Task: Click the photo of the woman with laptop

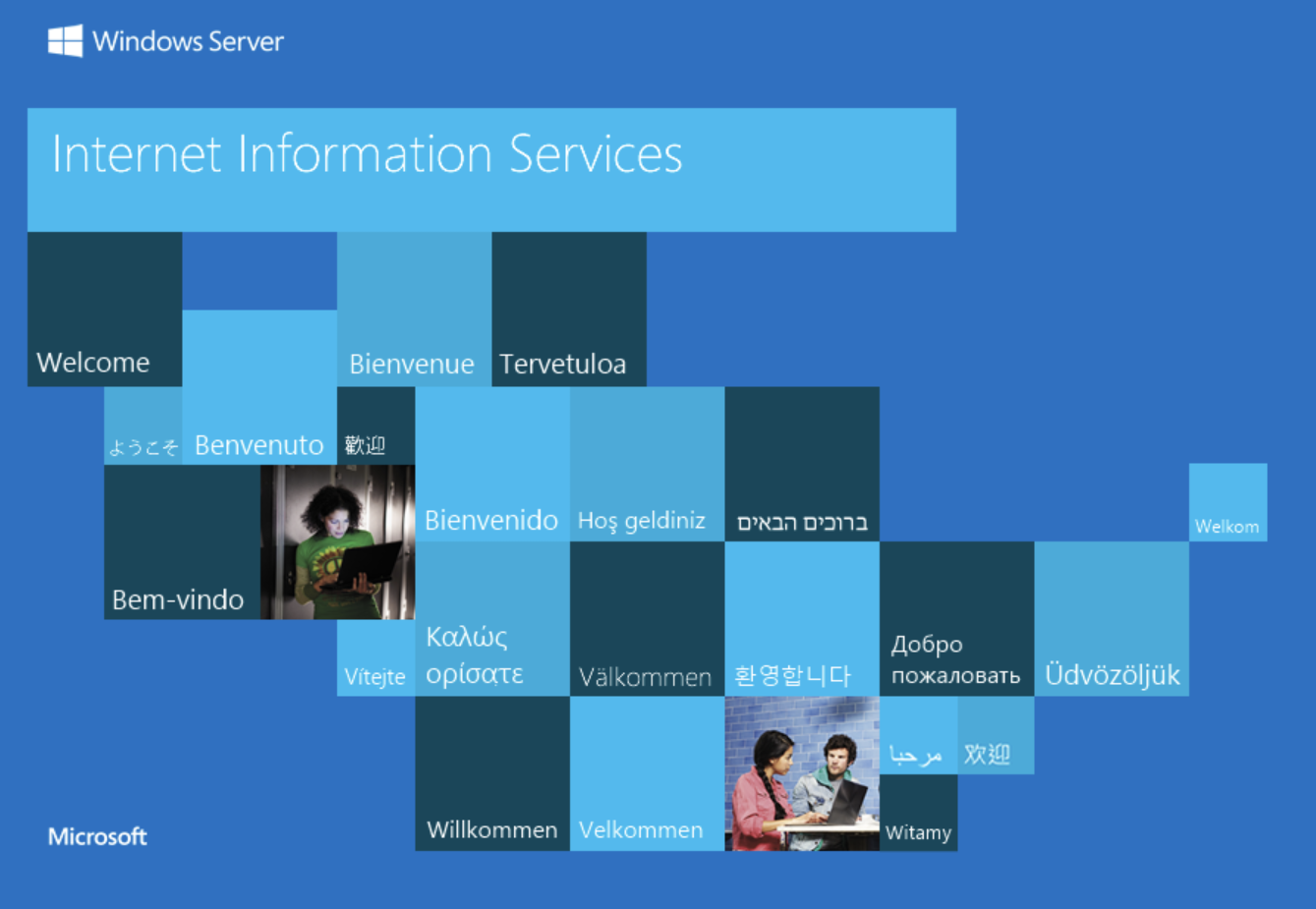Action: 336,541
